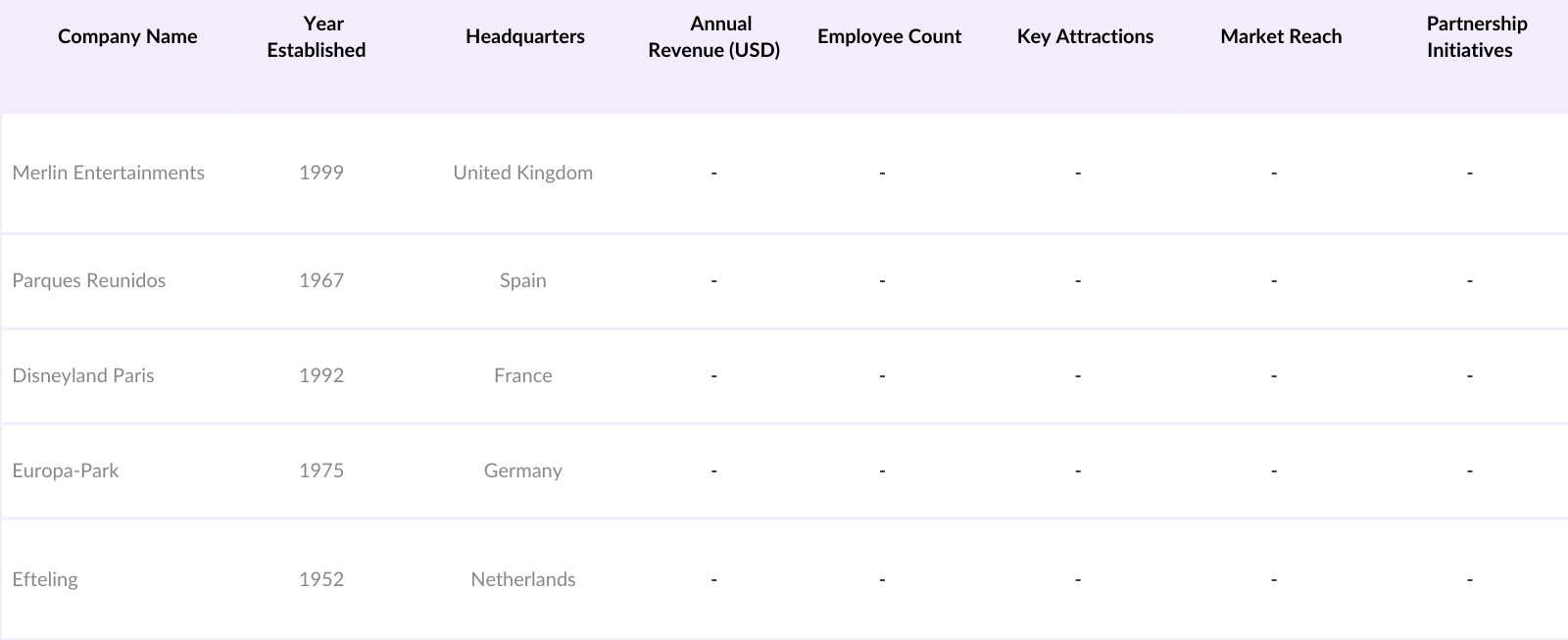1568x640 pixels.
Task: Click the Key Attractions column header
Action: 1085,37
